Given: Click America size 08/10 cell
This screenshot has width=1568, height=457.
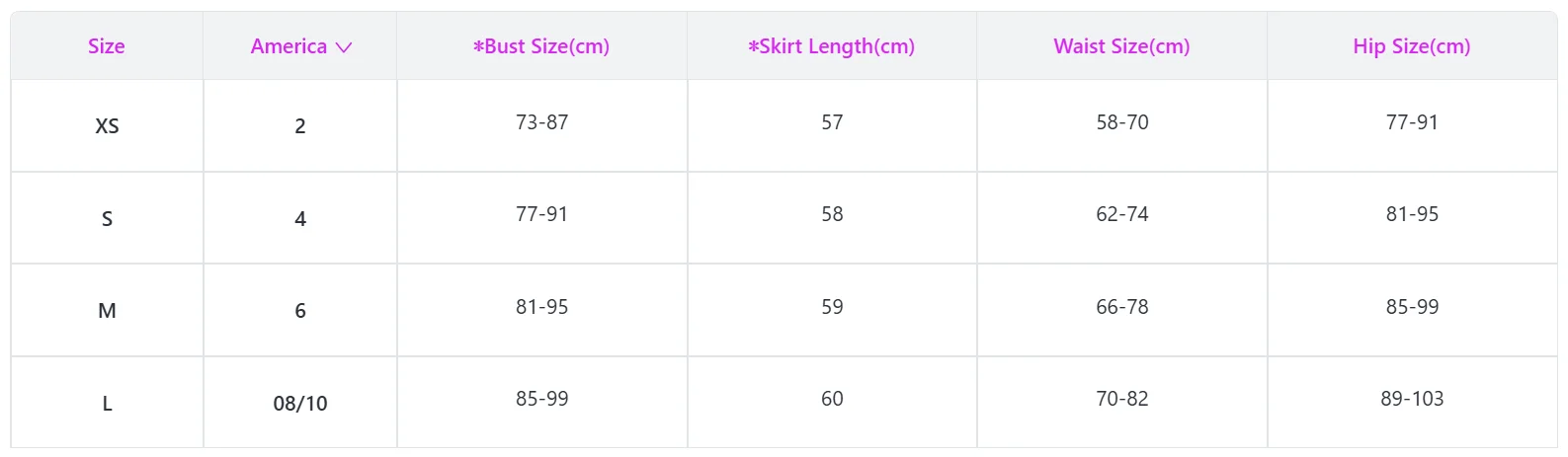Looking at the screenshot, I should point(300,404).
